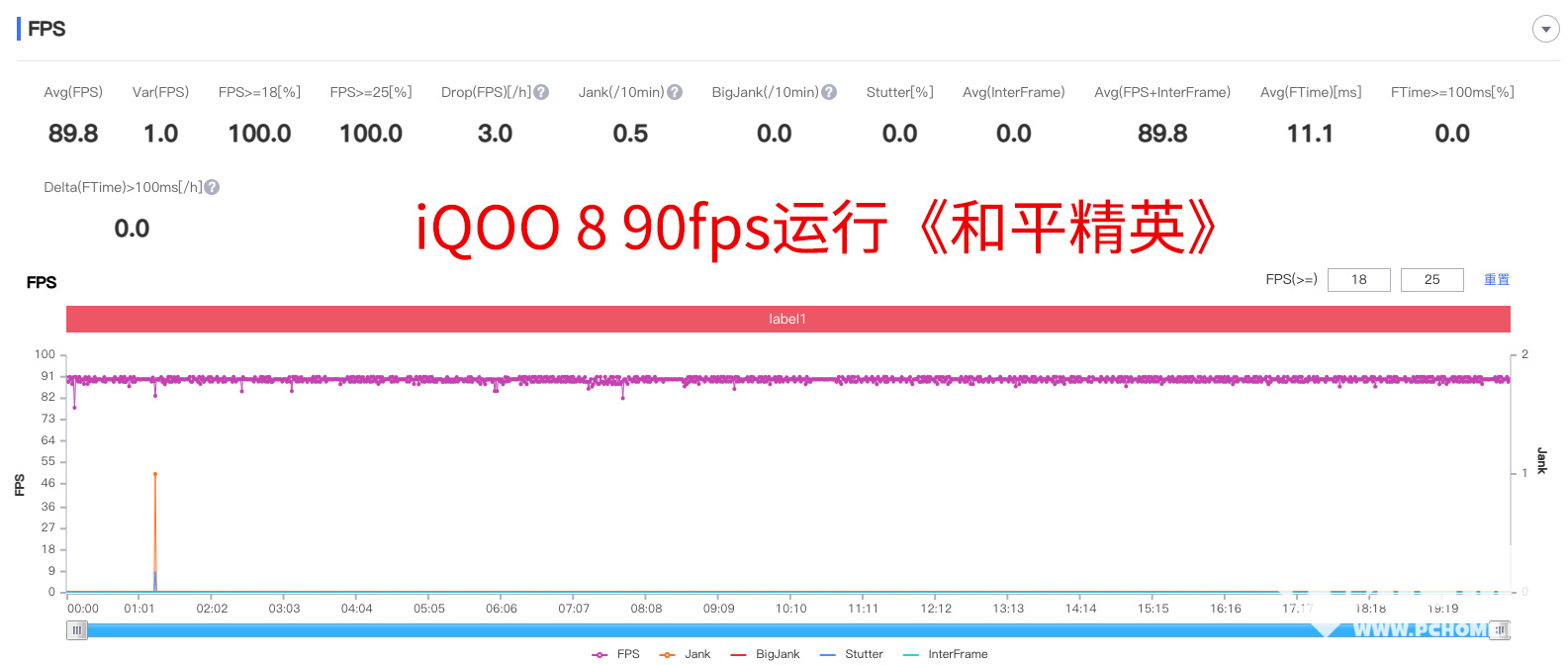Click the FPS threshold field showing 18

(1358, 280)
